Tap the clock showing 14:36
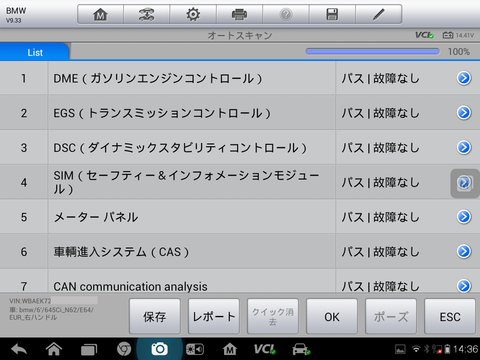The image size is (480, 360). [466, 349]
